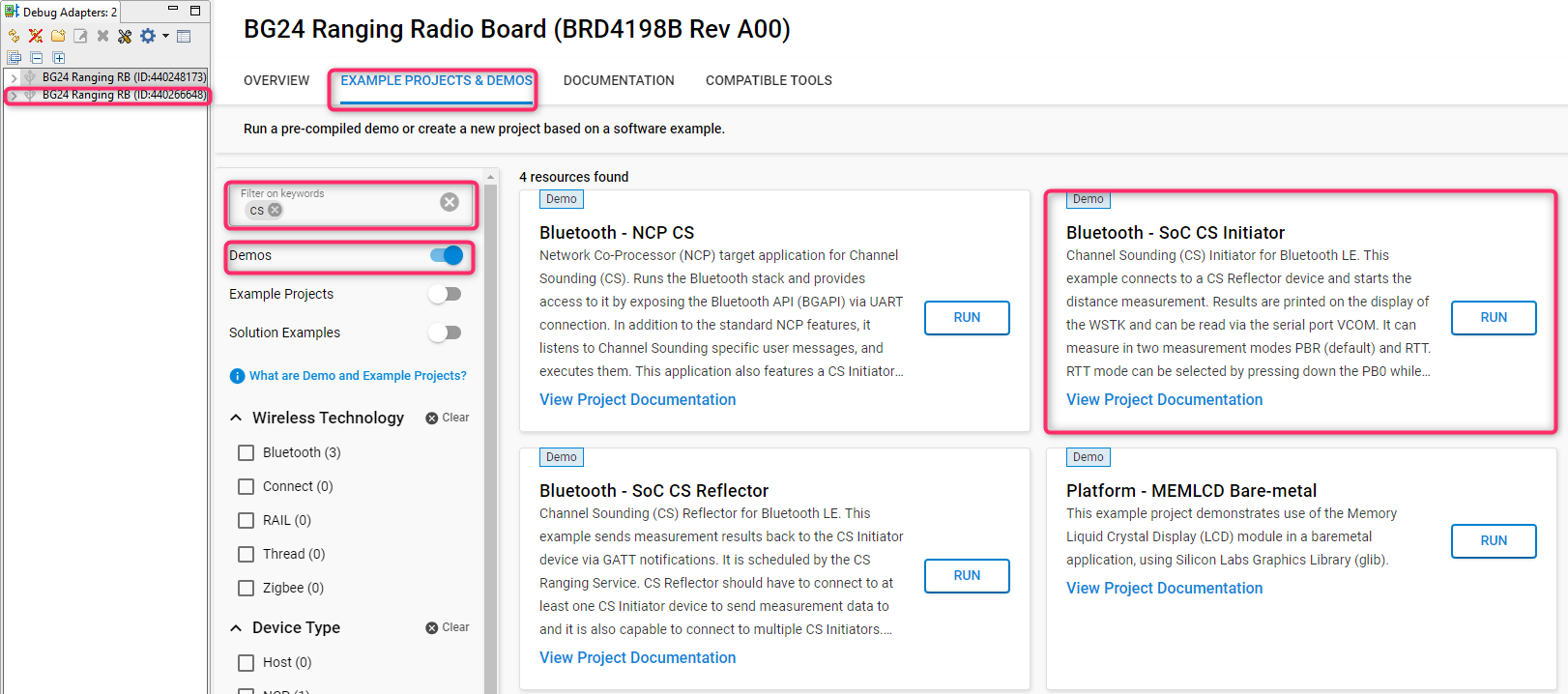Click the crossed-out refresh arrows icon
Image resolution: width=1568 pixels, height=694 pixels.
[x=36, y=36]
